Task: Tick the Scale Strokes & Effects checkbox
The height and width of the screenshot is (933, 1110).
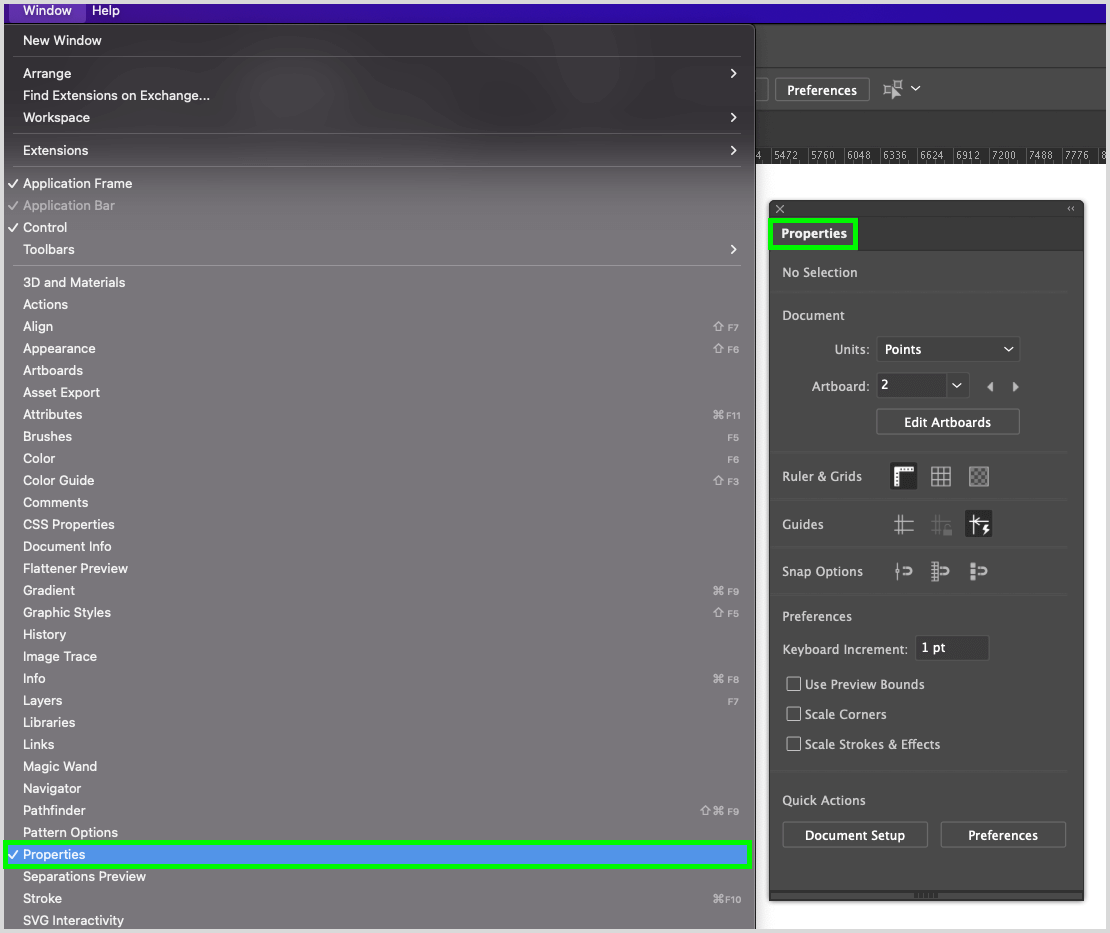Action: 794,744
